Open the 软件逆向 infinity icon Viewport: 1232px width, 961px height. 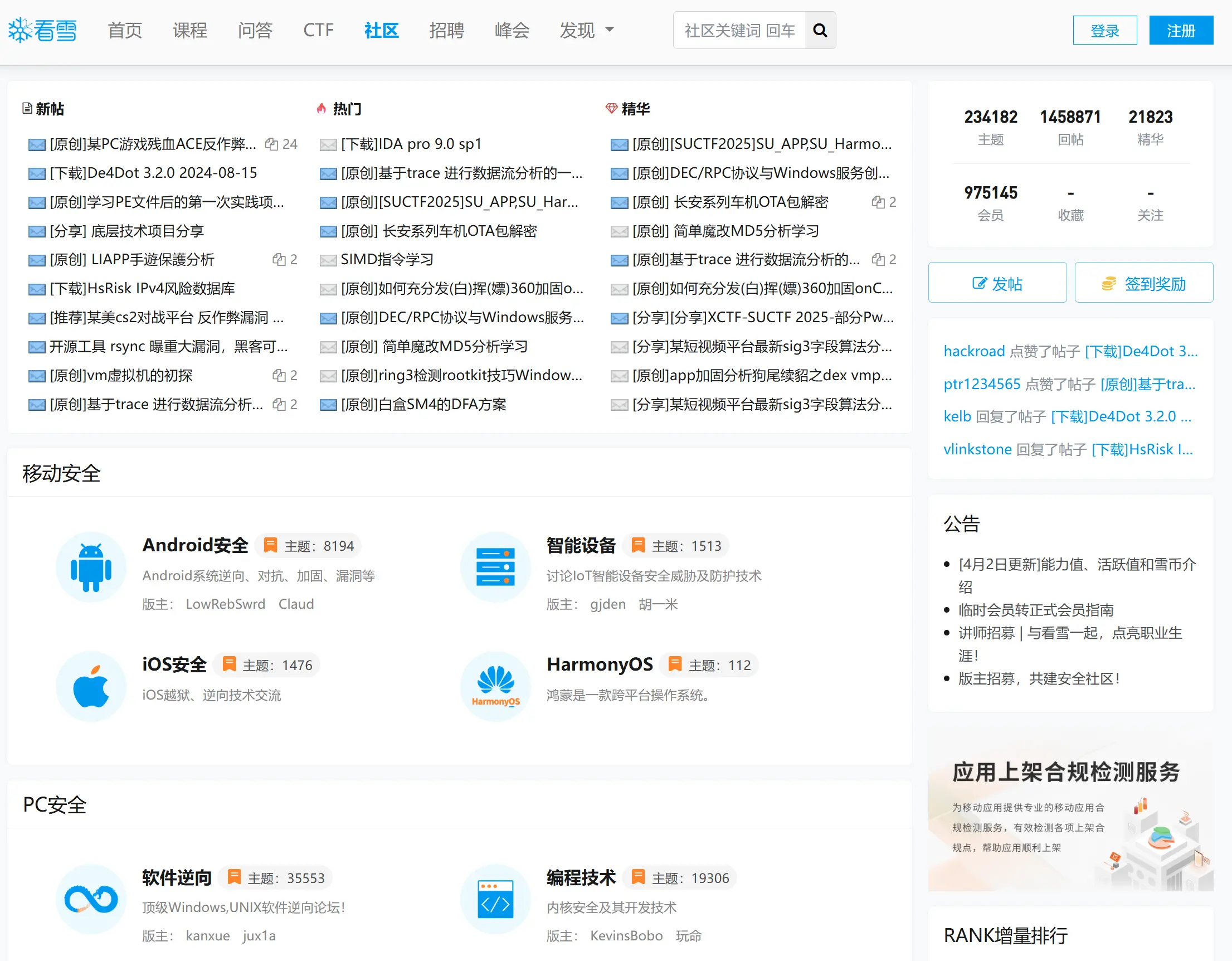(x=91, y=899)
